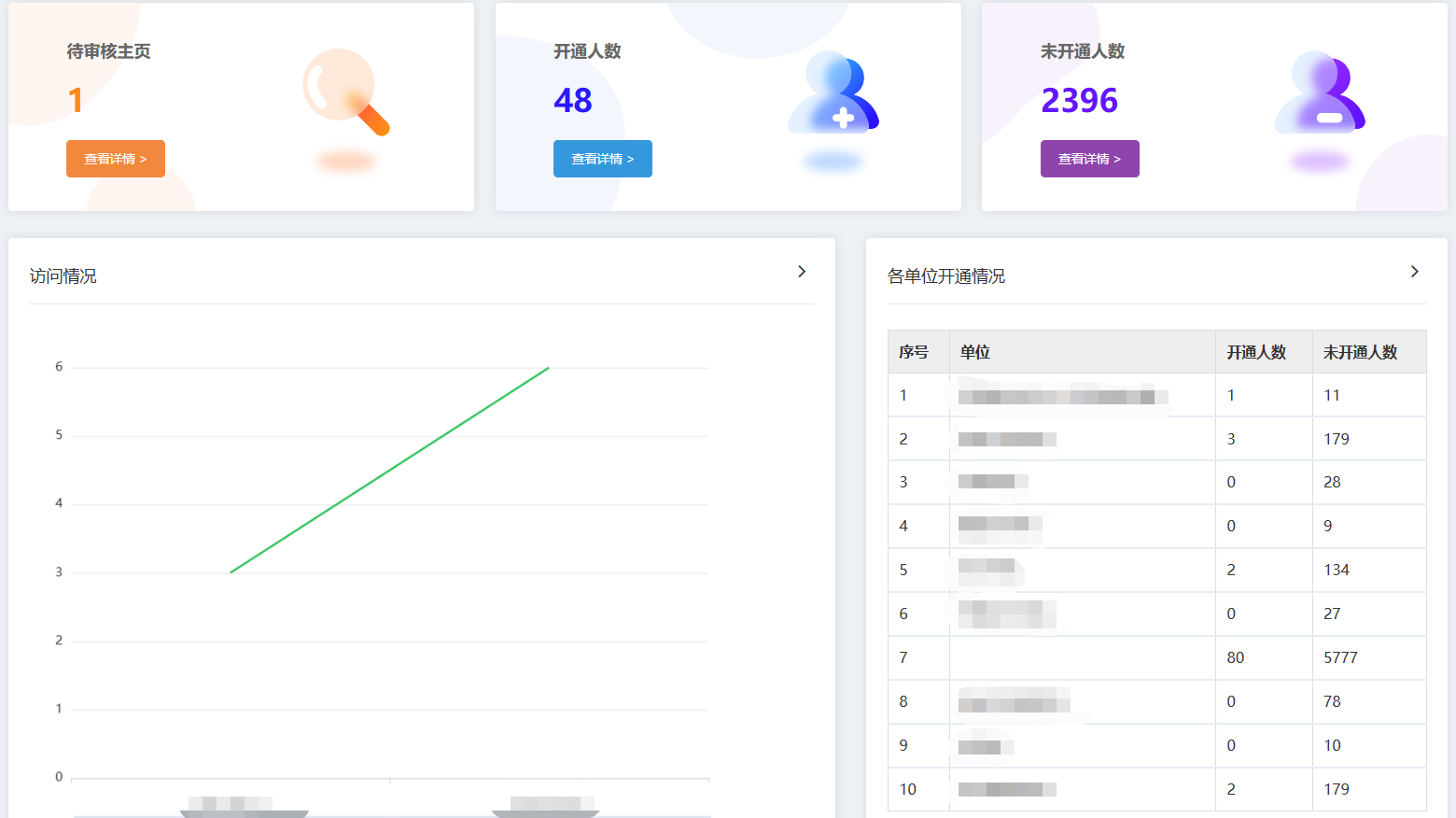The height and width of the screenshot is (818, 1456).
Task: Select the 单位 column header
Action: [x=975, y=352]
